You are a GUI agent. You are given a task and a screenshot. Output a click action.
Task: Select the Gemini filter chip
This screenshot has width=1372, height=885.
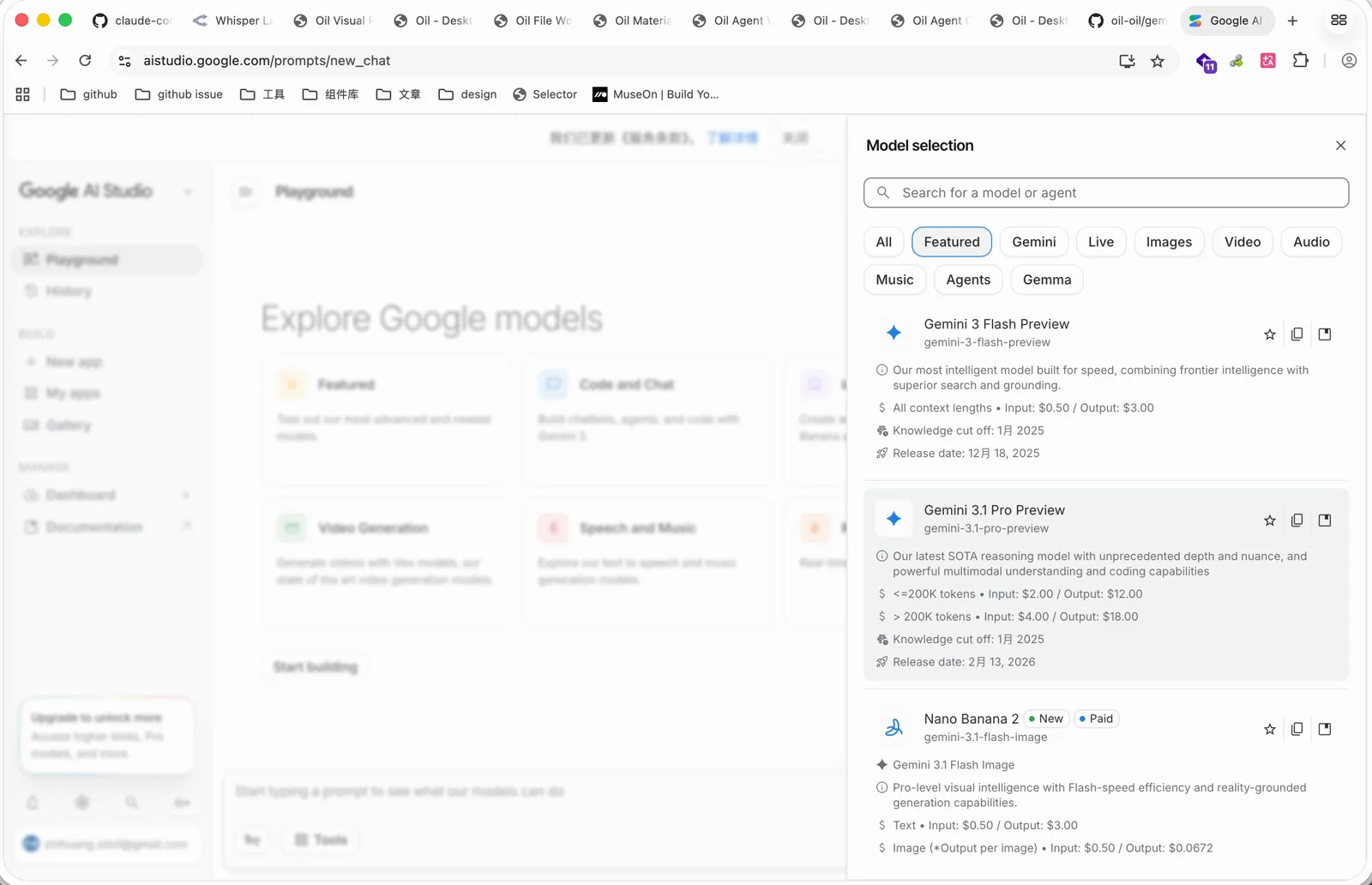tap(1034, 242)
